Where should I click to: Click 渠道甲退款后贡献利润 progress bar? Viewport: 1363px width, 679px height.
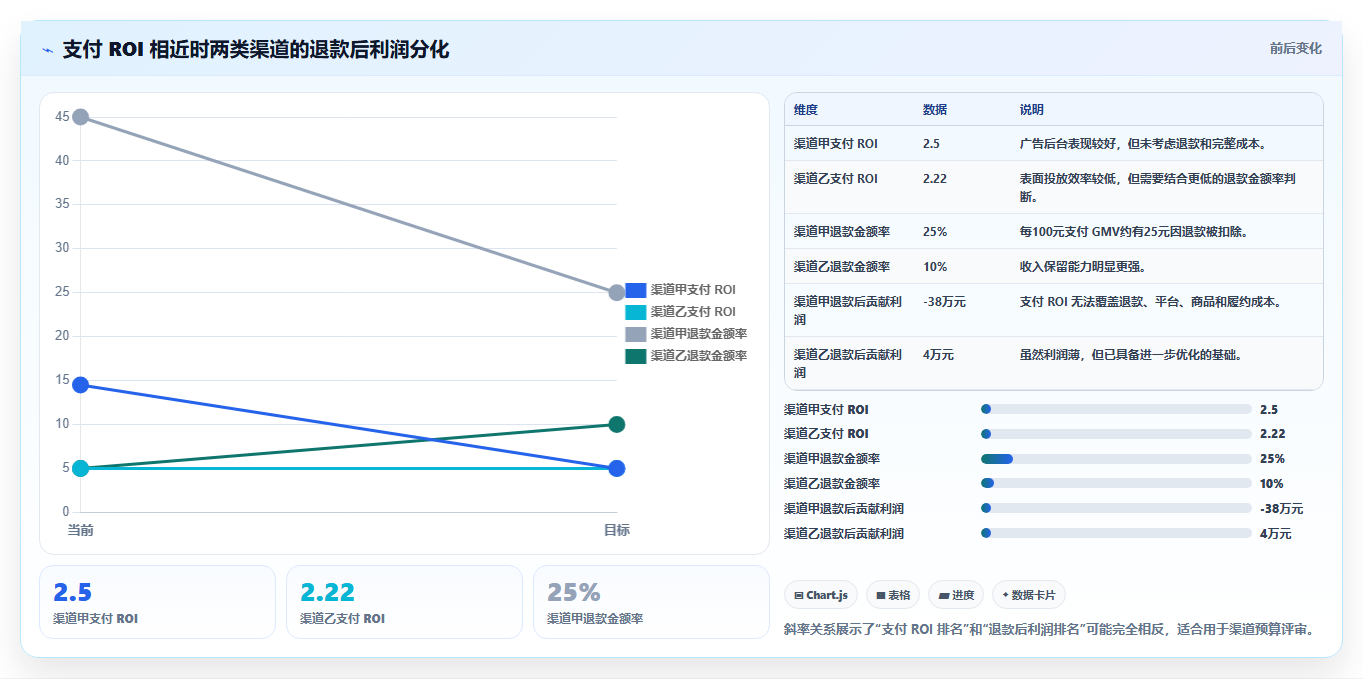coord(1116,508)
